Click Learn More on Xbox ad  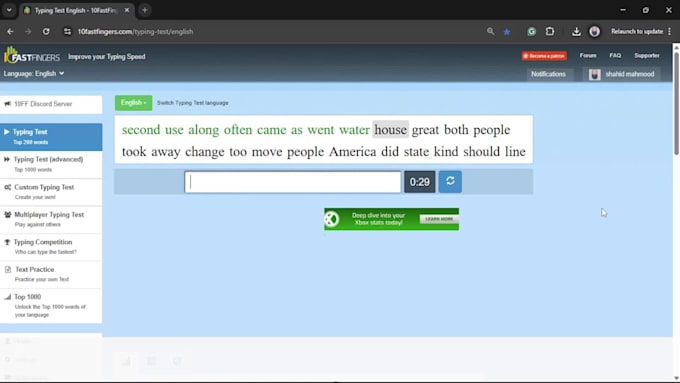pyautogui.click(x=439, y=219)
